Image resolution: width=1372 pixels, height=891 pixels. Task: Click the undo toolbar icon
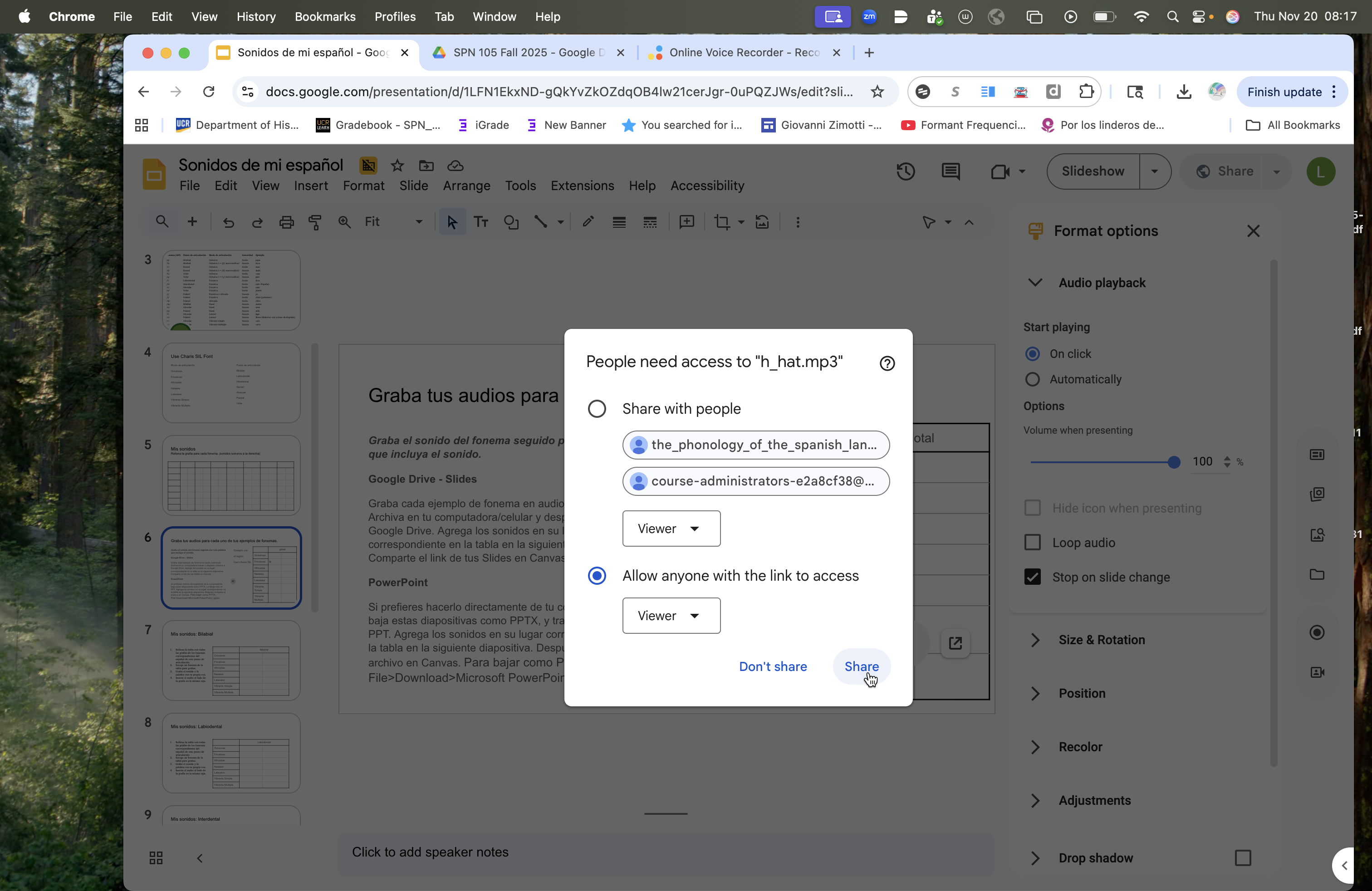tap(228, 222)
